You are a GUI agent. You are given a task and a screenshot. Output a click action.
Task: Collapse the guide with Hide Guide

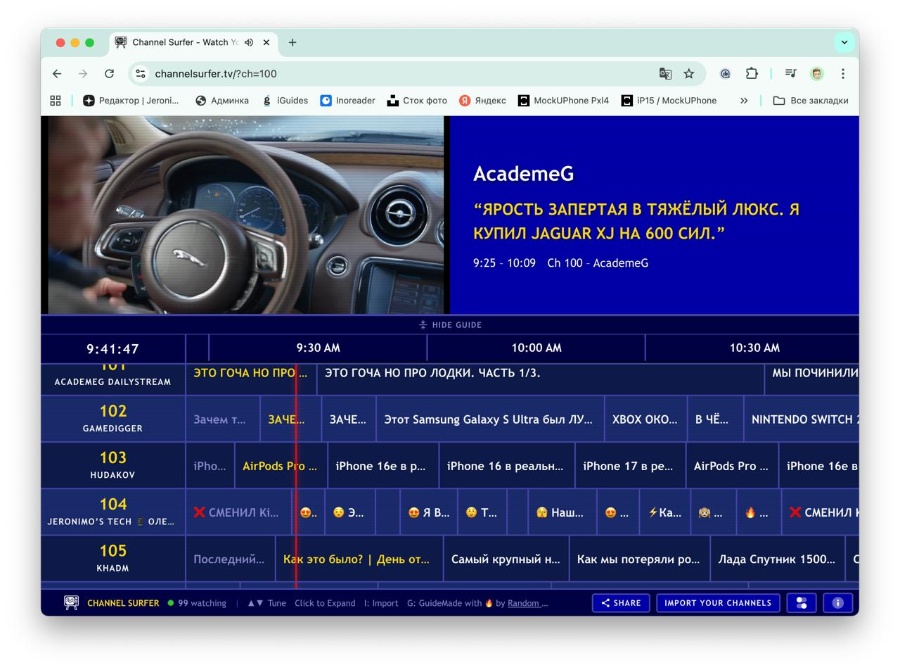[450, 325]
